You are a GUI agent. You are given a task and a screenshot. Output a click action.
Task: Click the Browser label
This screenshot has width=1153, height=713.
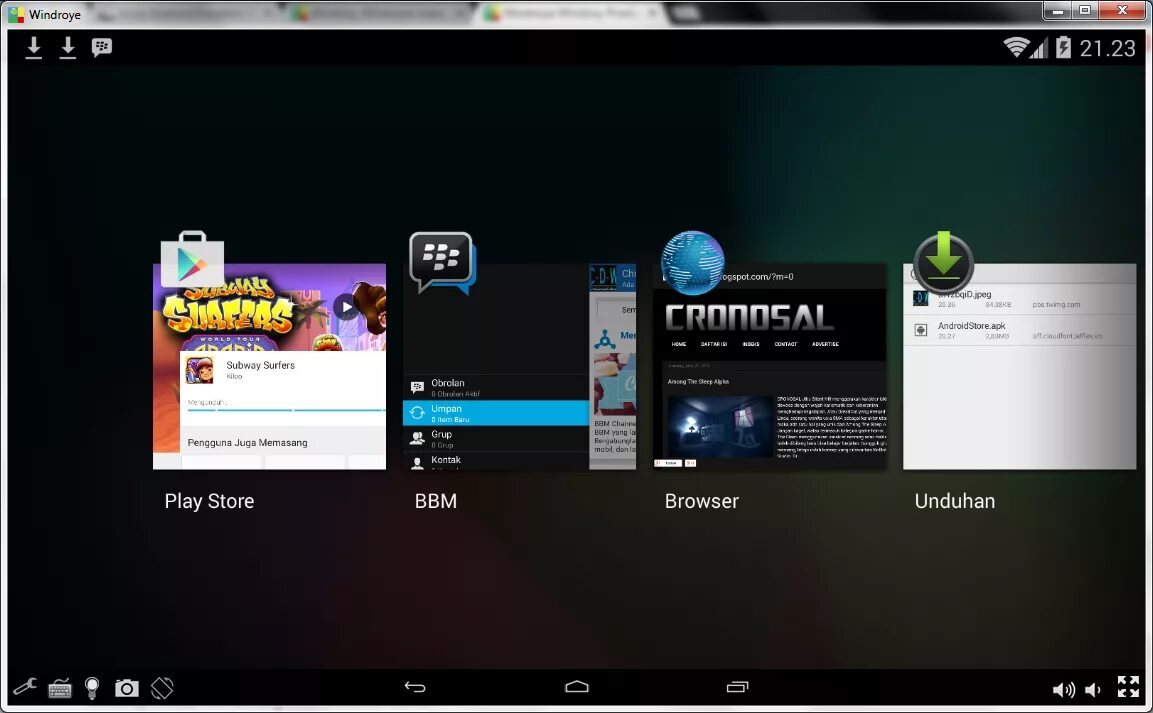click(702, 501)
